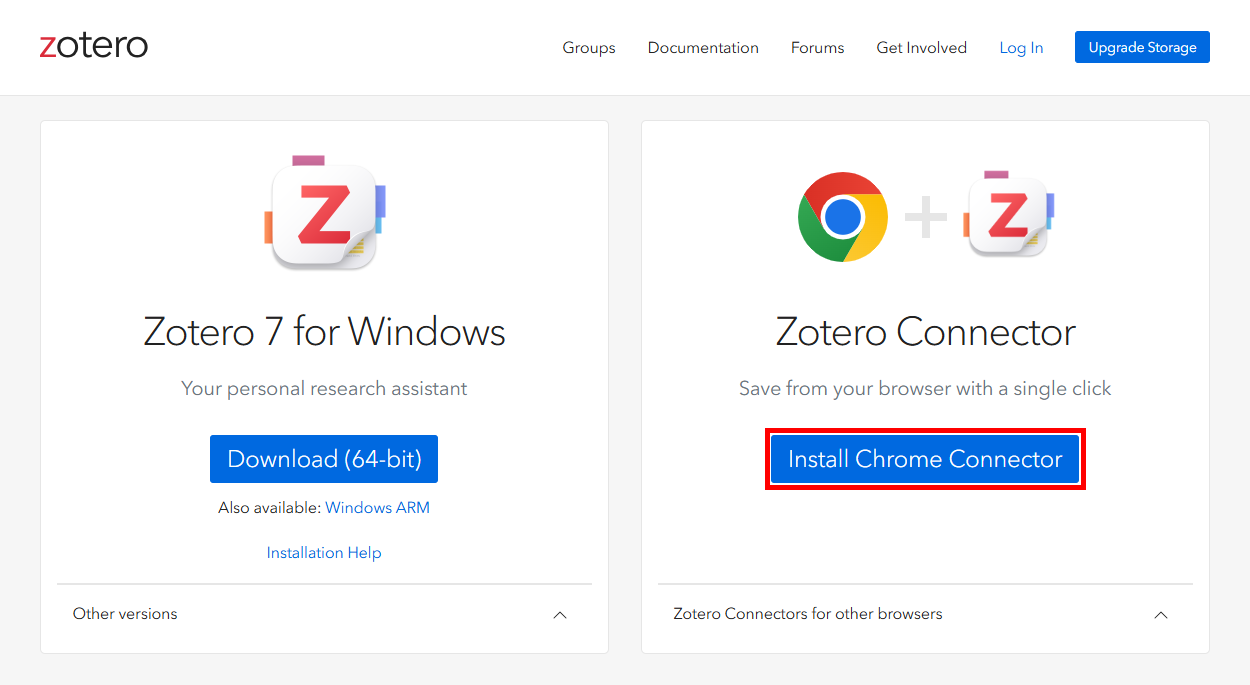Click the plus sign between the two icons
The height and width of the screenshot is (685, 1250).
coord(926,217)
